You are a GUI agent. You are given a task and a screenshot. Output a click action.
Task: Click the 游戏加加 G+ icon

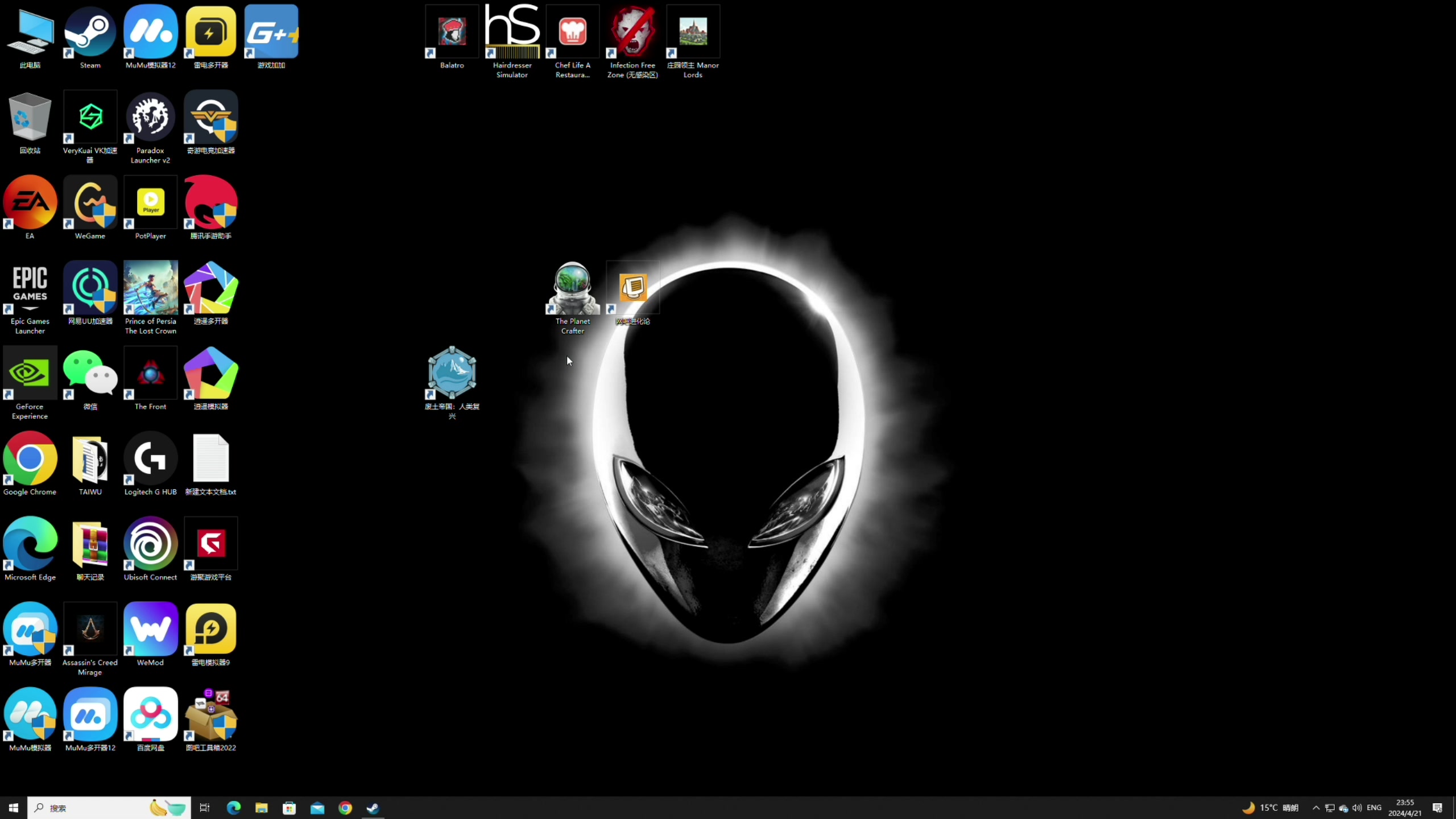271,37
